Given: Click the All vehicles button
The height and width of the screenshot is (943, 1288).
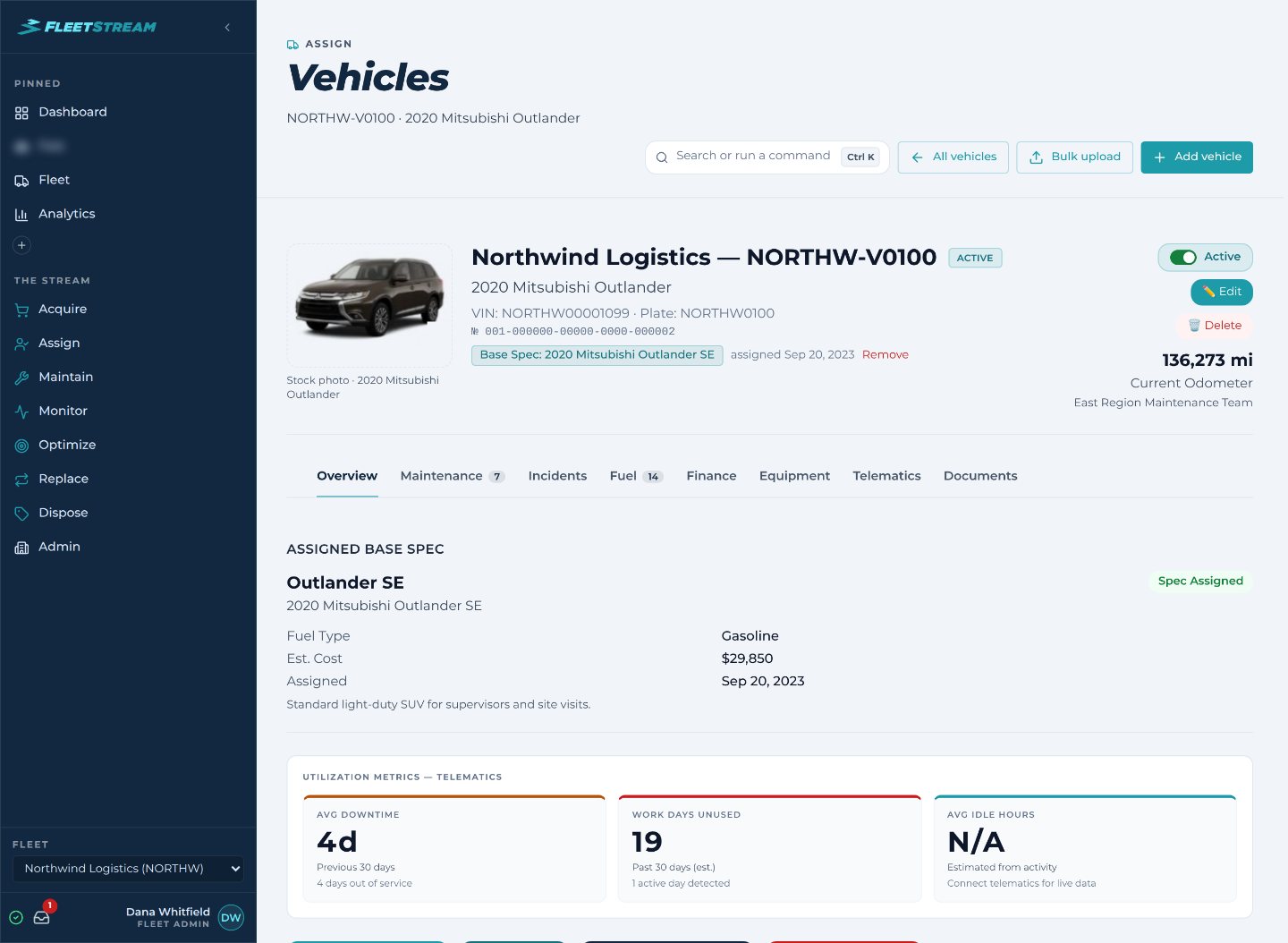Looking at the screenshot, I should pos(953,157).
